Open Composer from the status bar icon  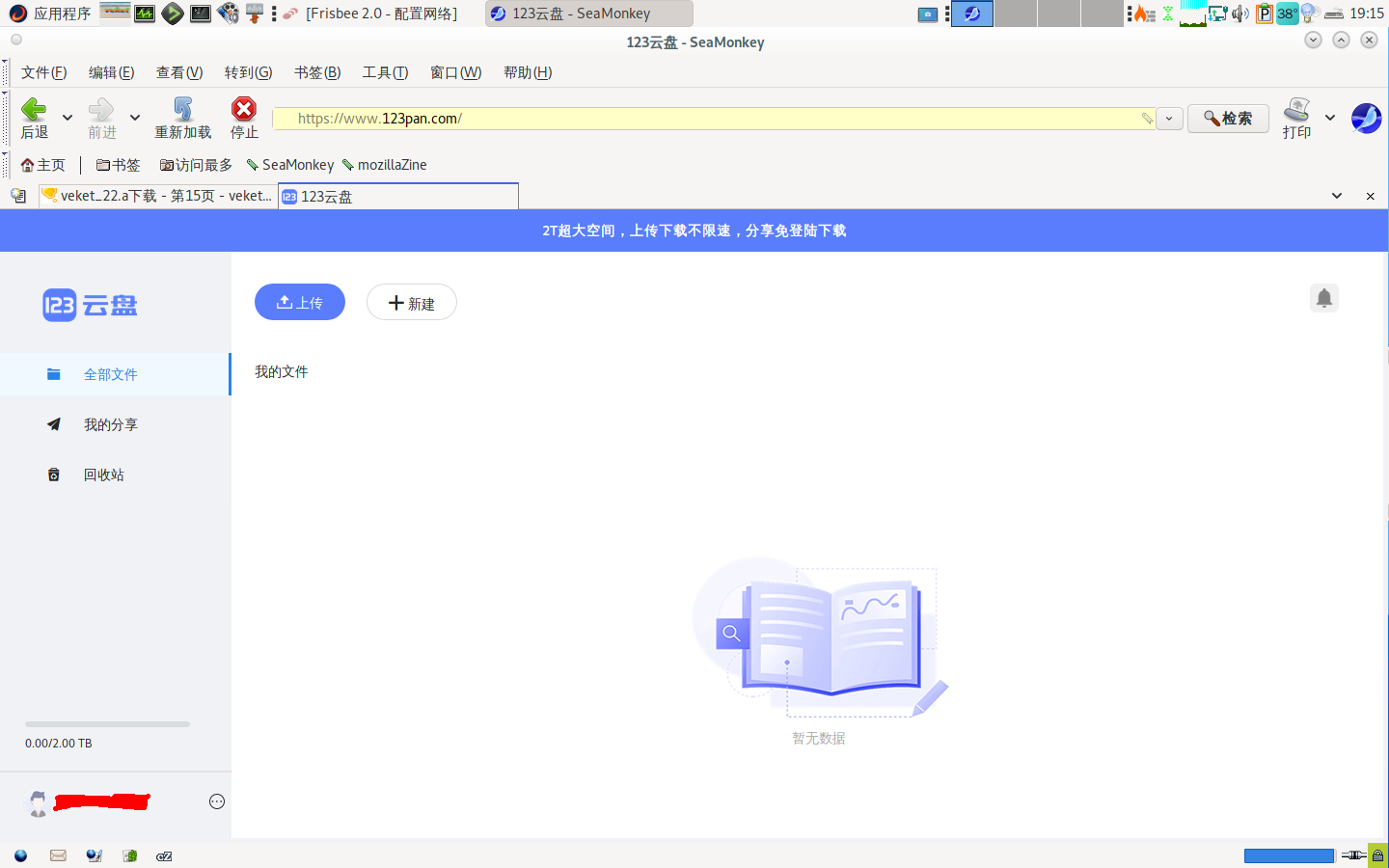pyautogui.click(x=94, y=855)
